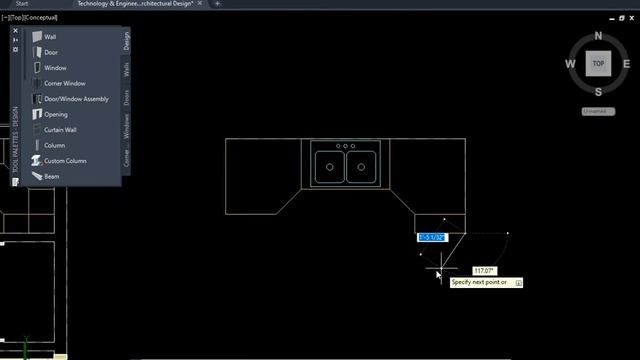Click the tool palette scrollbar

(24, 55)
